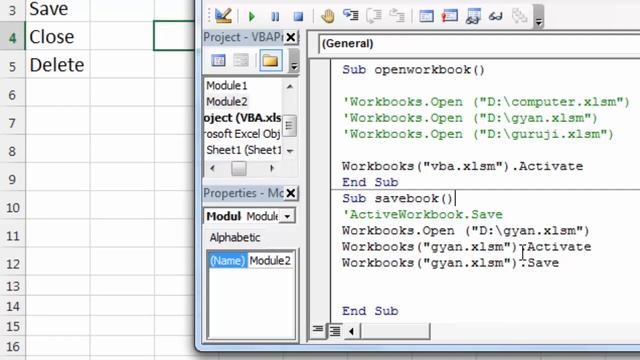Screen dimensions: 640x360
Task: Click Workbooks("gyan.xlsm").Activate line
Action: point(467,247)
